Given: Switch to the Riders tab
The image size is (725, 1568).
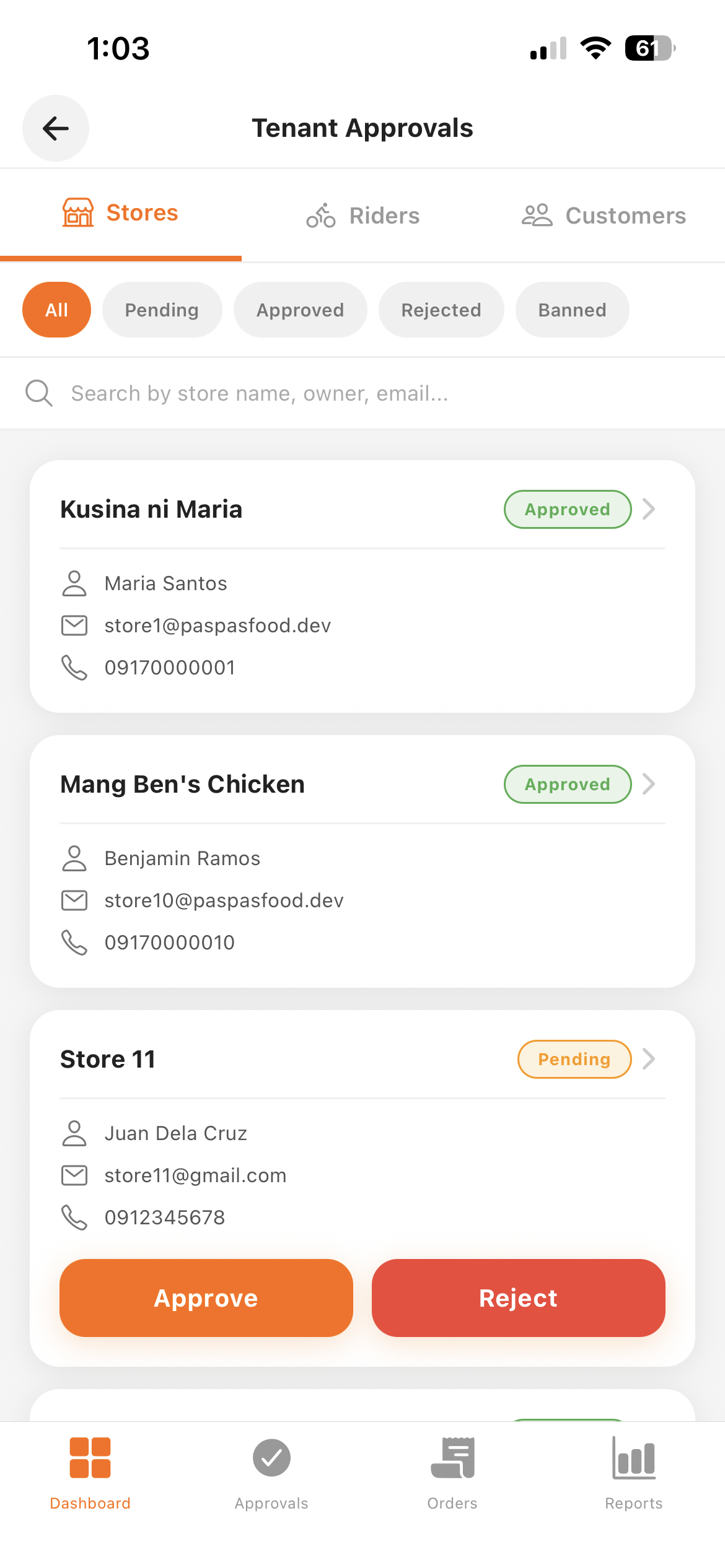Looking at the screenshot, I should (363, 216).
